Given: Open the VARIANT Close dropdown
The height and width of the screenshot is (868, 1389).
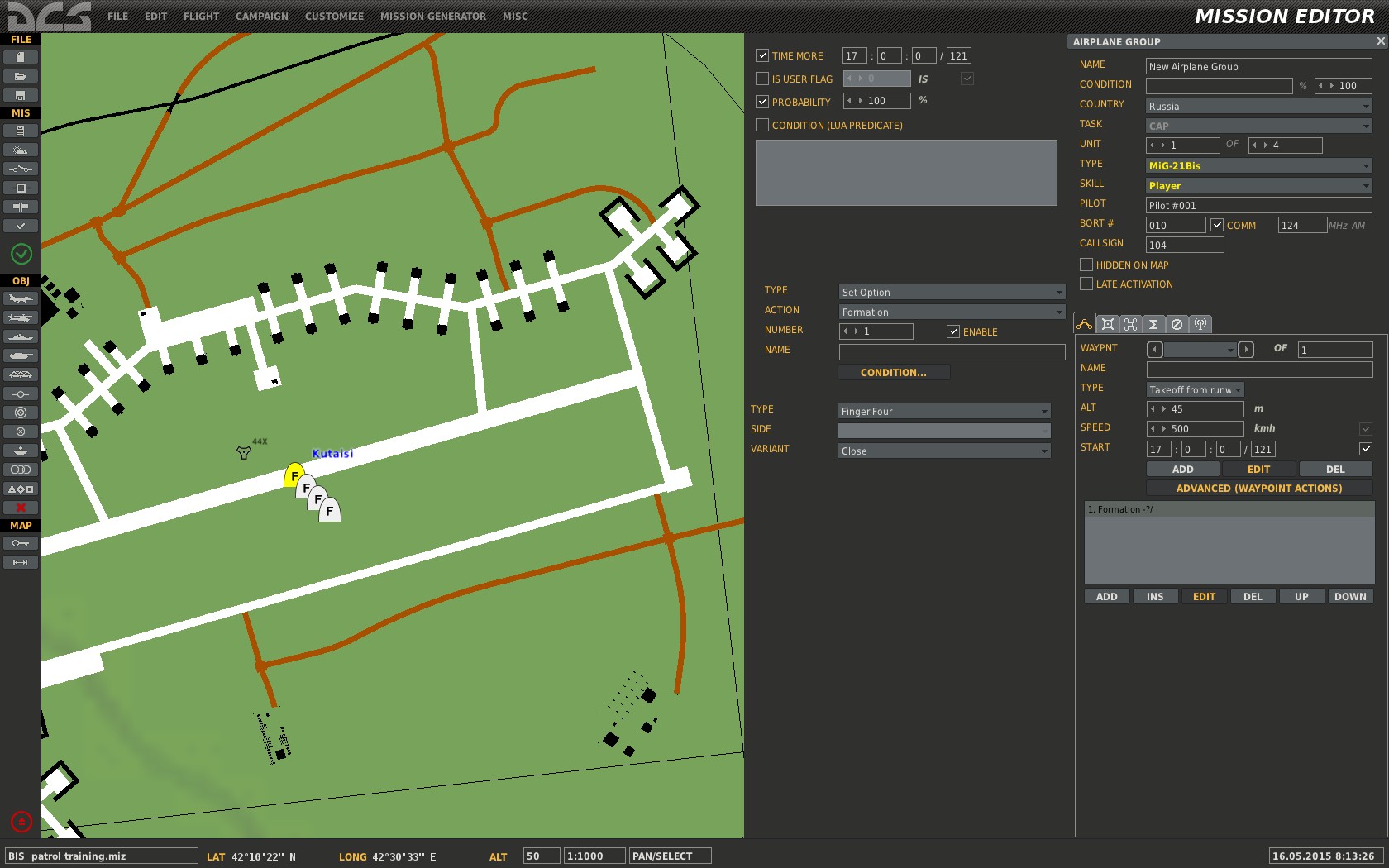Looking at the screenshot, I should [x=944, y=451].
